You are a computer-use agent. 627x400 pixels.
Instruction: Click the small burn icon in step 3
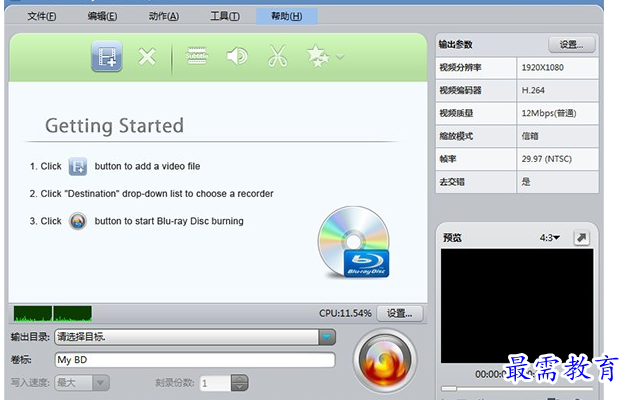click(x=78, y=221)
